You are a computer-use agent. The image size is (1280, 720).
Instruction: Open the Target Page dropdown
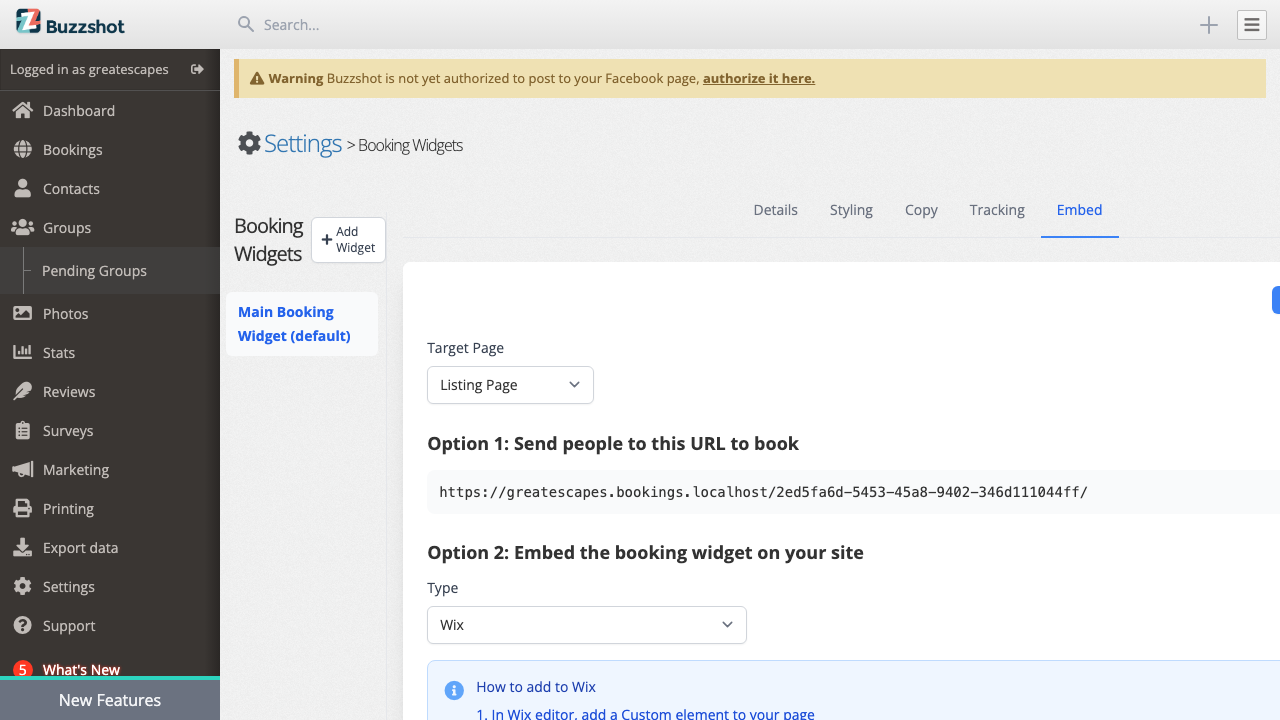510,385
